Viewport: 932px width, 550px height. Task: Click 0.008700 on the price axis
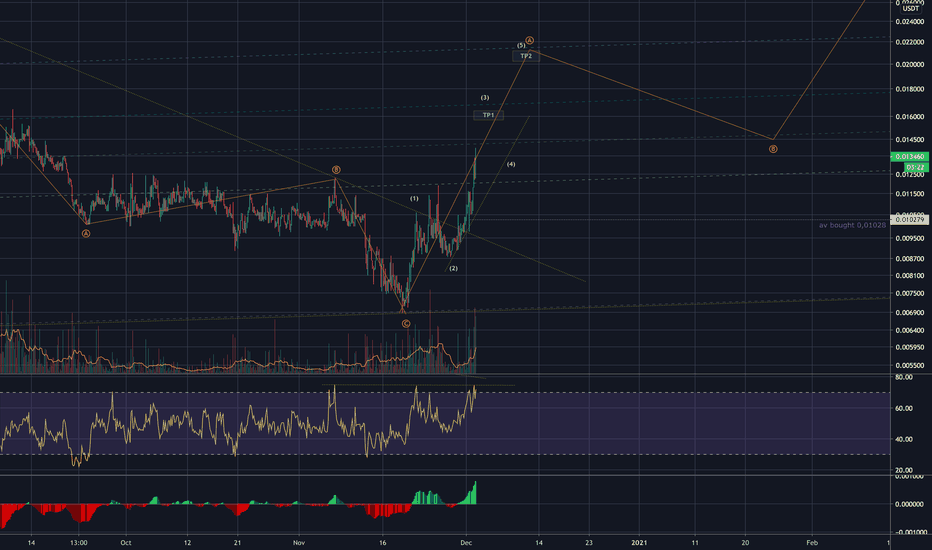909,259
